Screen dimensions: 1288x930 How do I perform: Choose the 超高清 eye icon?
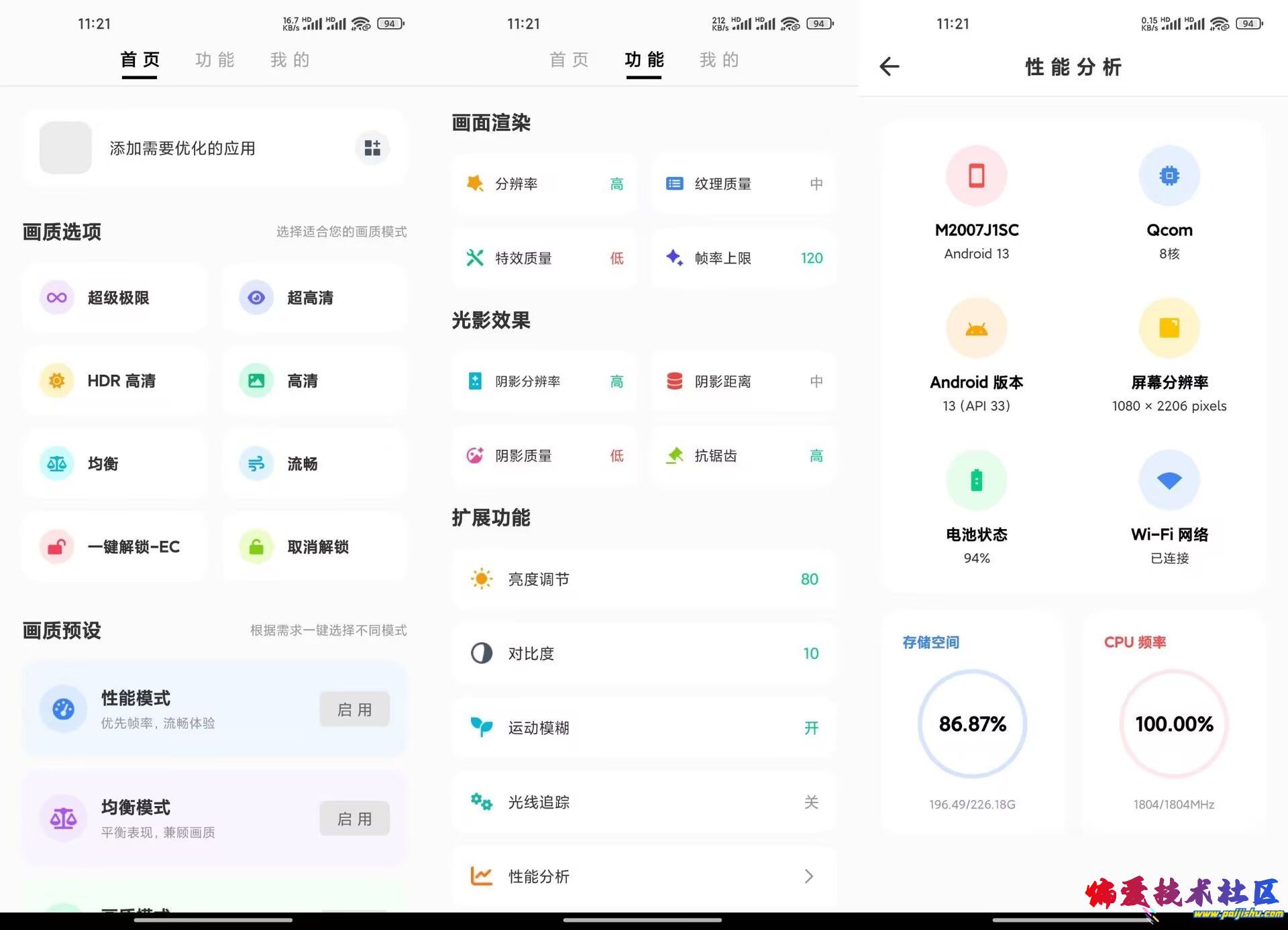[x=256, y=298]
